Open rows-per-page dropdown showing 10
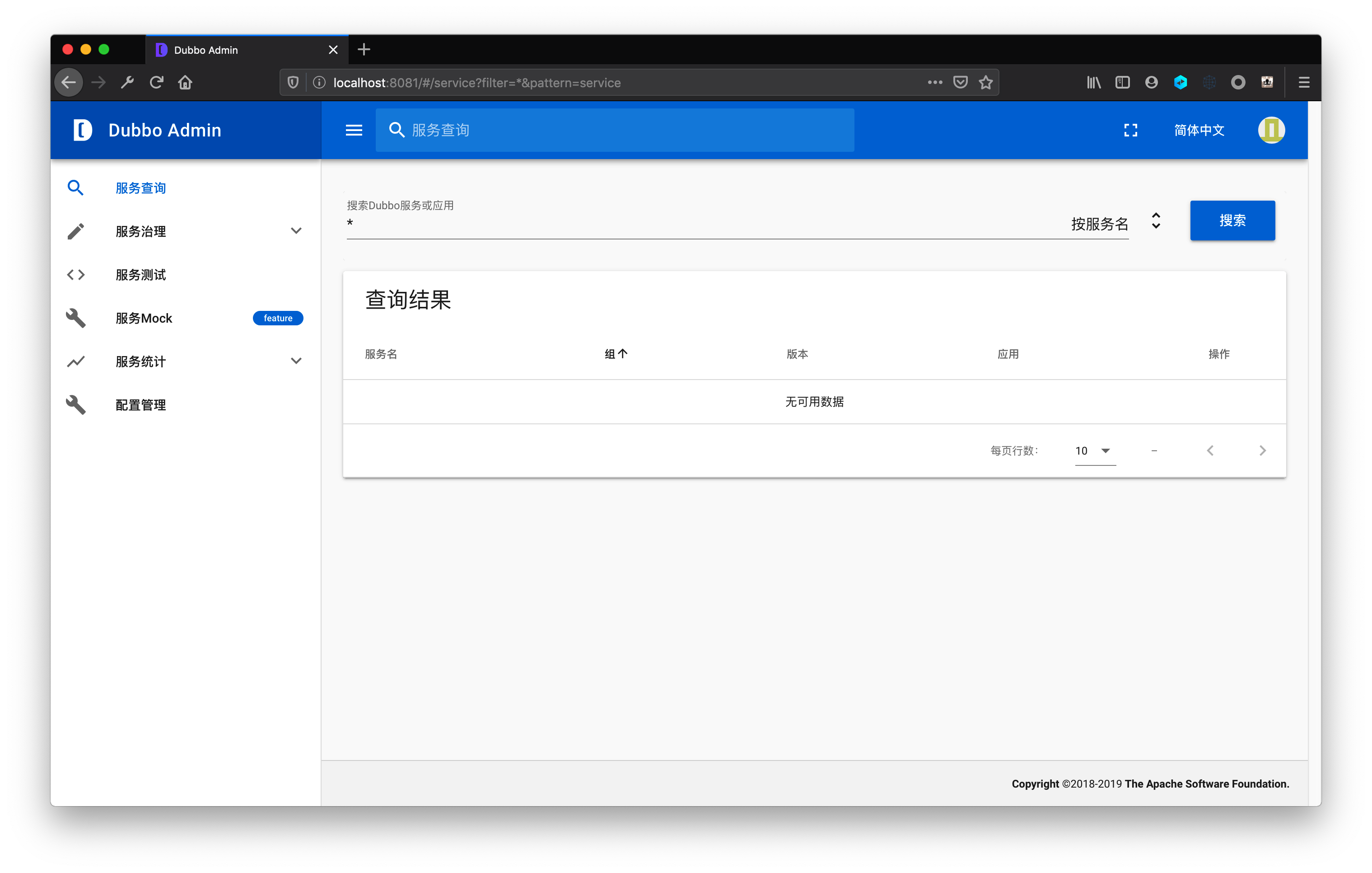1372x873 pixels. (x=1094, y=451)
